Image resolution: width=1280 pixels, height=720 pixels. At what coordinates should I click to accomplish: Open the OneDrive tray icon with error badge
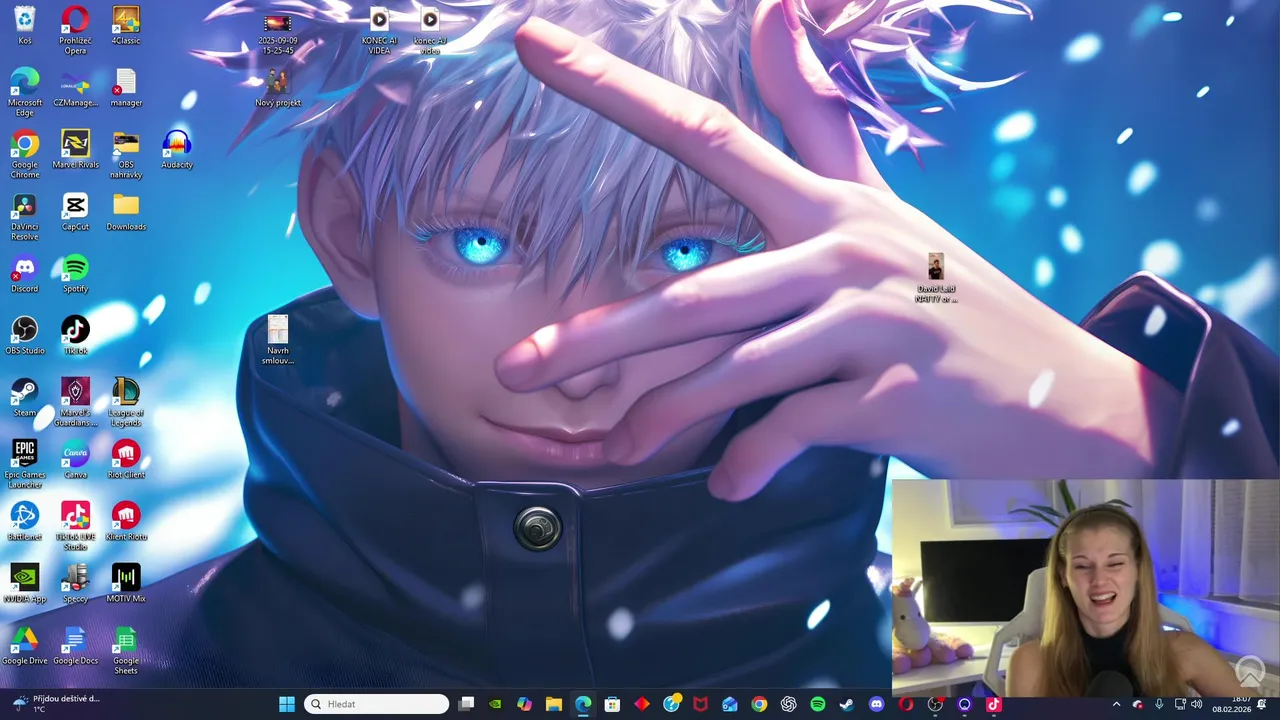pyautogui.click(x=1138, y=704)
